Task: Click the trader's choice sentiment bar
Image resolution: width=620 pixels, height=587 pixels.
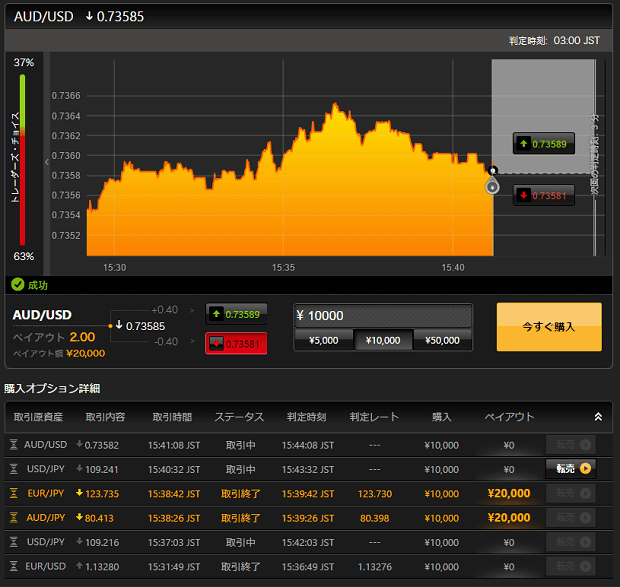Action: (23, 160)
